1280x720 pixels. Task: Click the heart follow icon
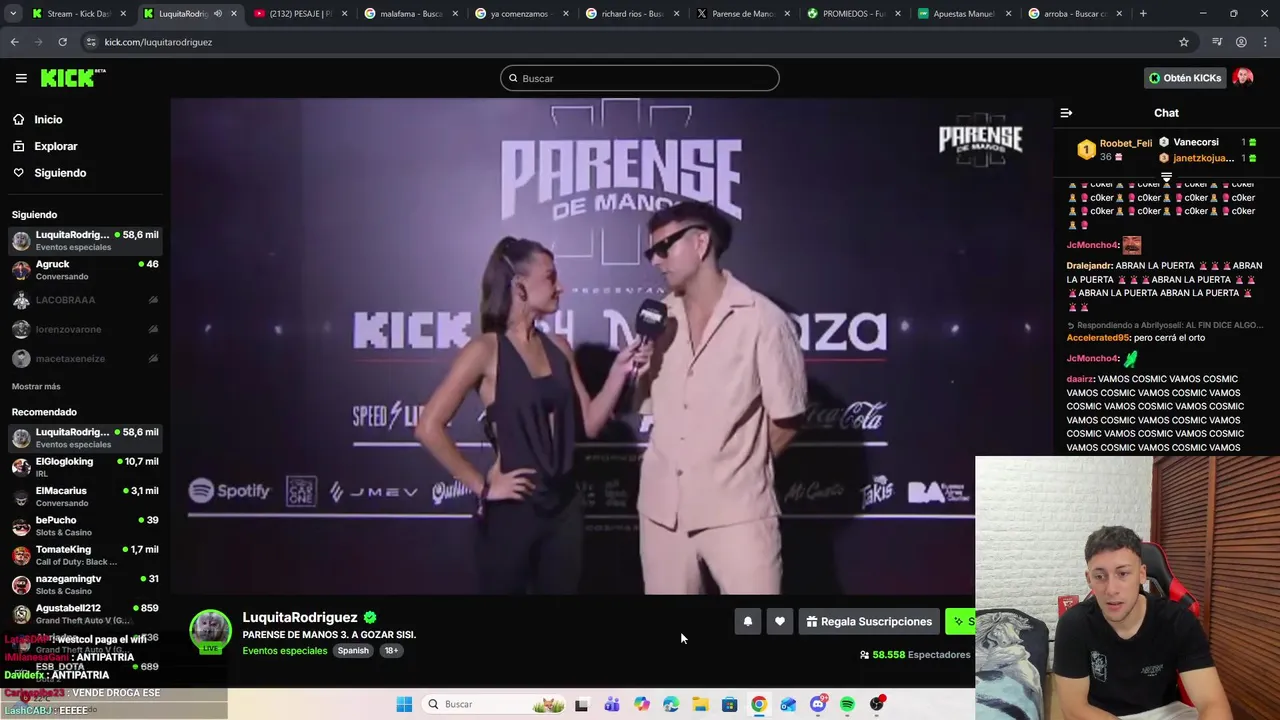780,622
